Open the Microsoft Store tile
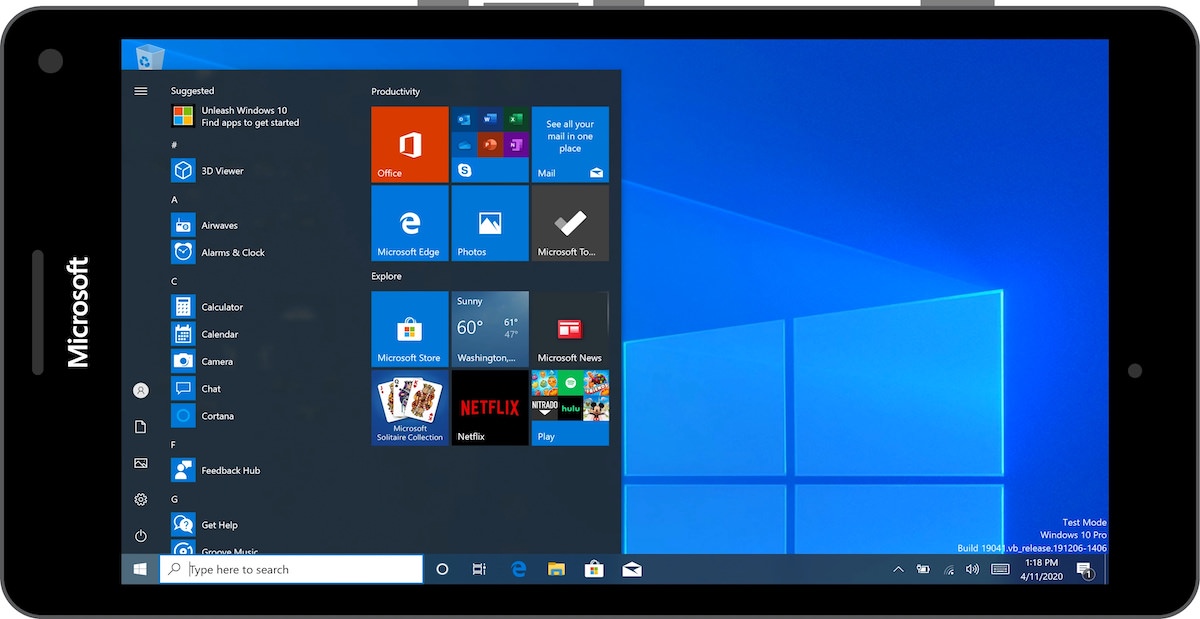Image resolution: width=1200 pixels, height=619 pixels. (x=410, y=329)
